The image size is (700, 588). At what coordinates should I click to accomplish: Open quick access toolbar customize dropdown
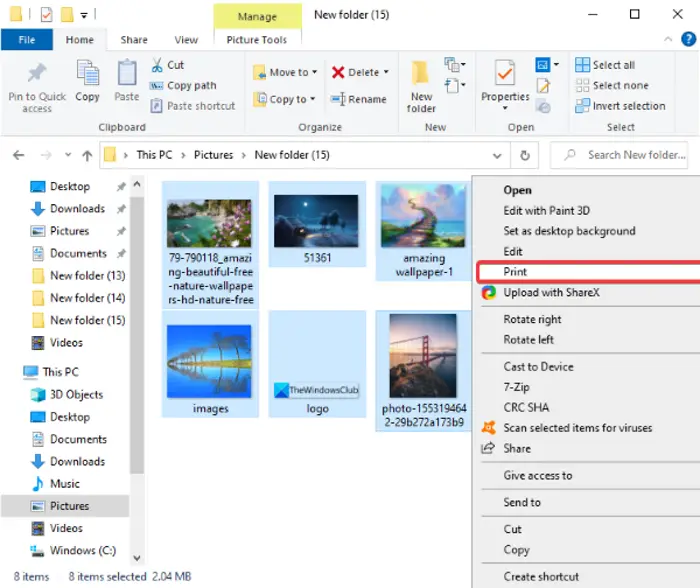(x=84, y=15)
